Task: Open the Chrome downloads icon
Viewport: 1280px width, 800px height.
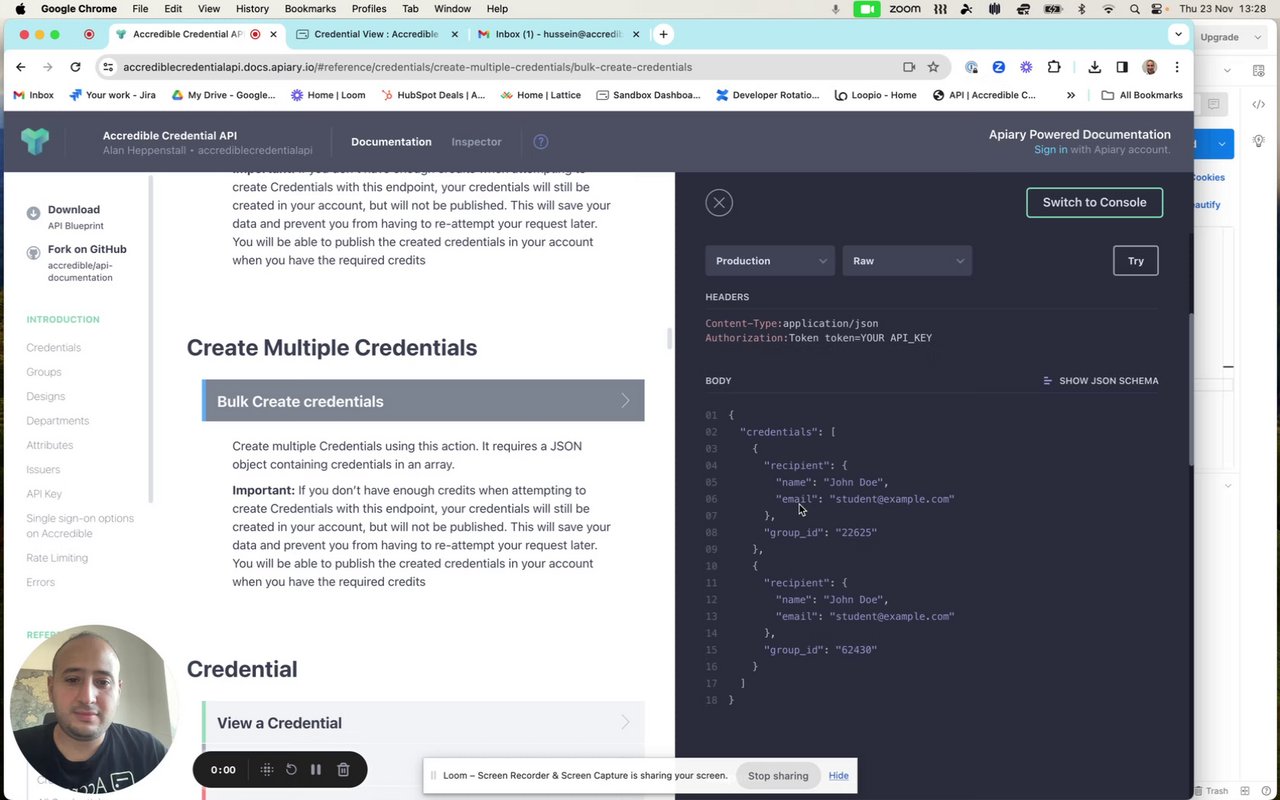Action: [x=1095, y=67]
